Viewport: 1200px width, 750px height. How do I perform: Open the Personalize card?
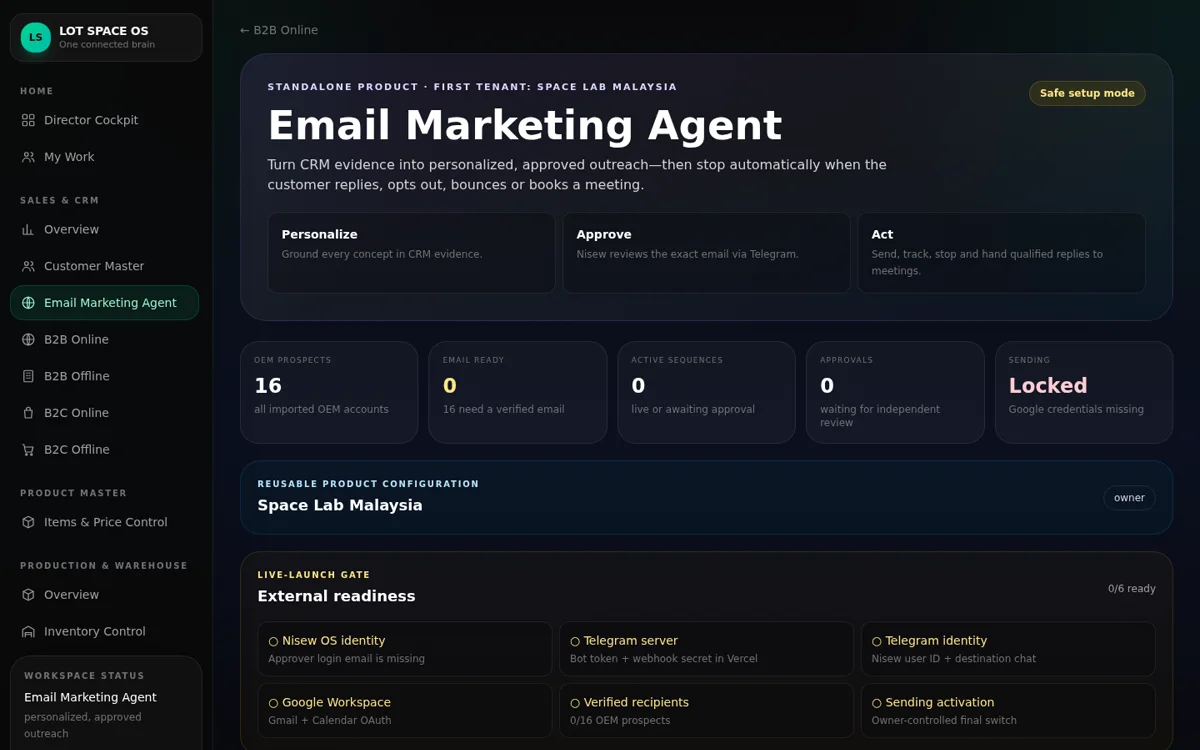411,253
